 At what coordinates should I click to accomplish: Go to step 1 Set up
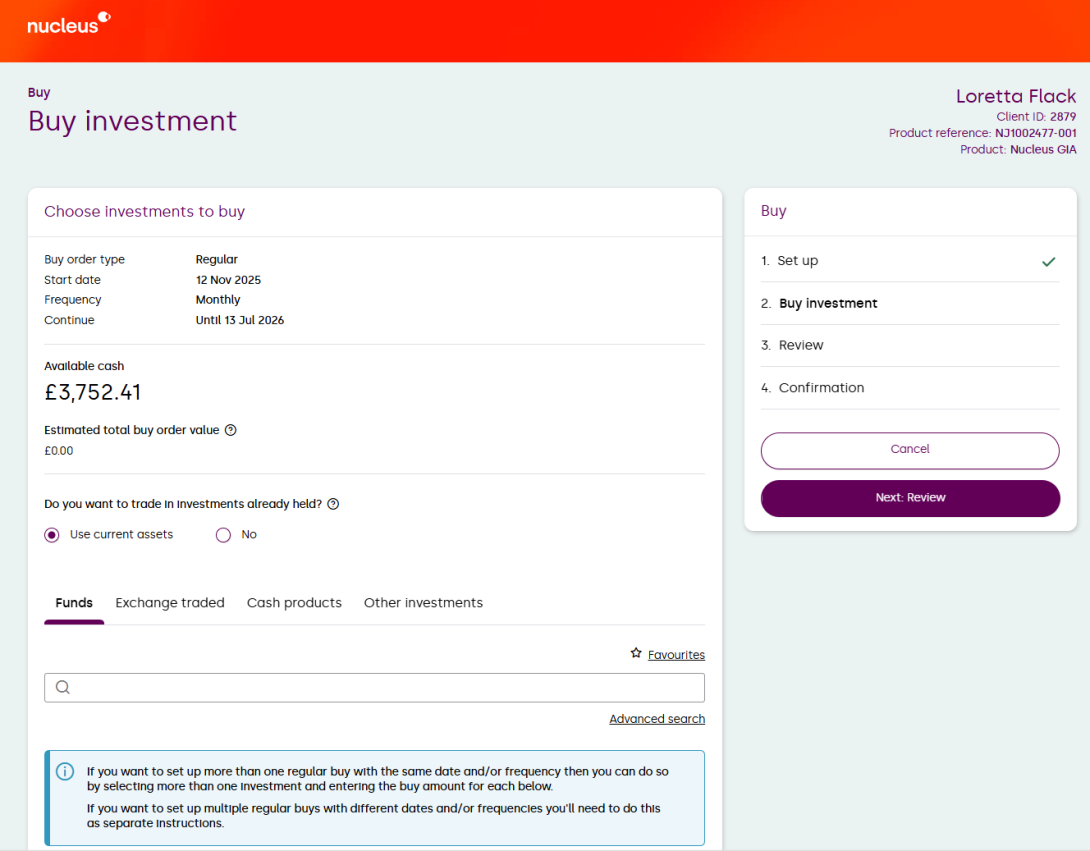[797, 261]
